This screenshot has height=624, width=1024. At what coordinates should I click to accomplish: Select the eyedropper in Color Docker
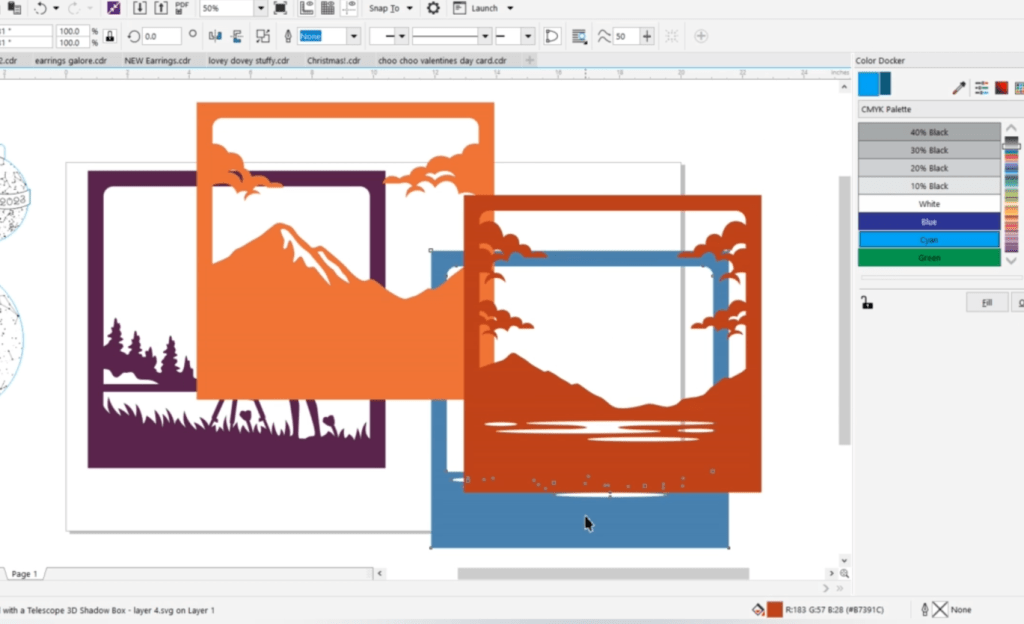tap(959, 88)
